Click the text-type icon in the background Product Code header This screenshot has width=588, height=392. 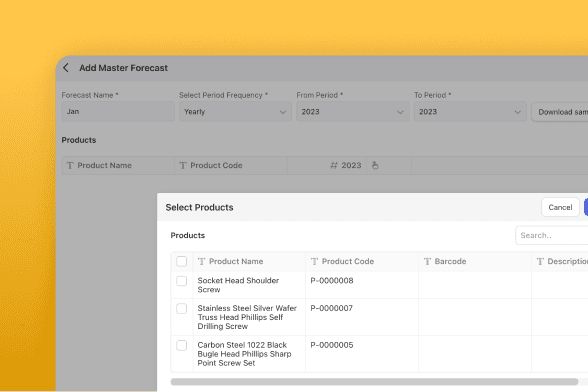[183, 165]
